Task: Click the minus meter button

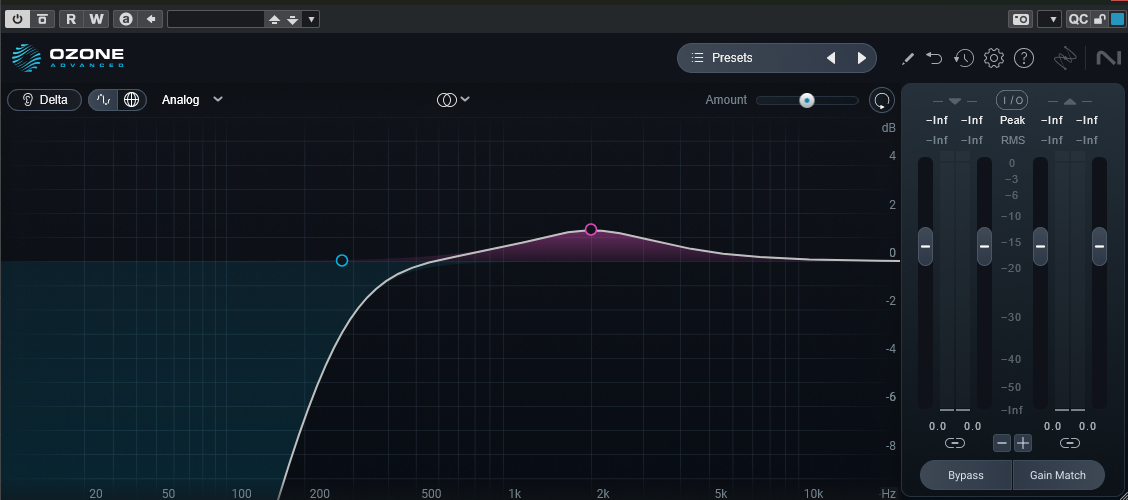Action: 1002,443
